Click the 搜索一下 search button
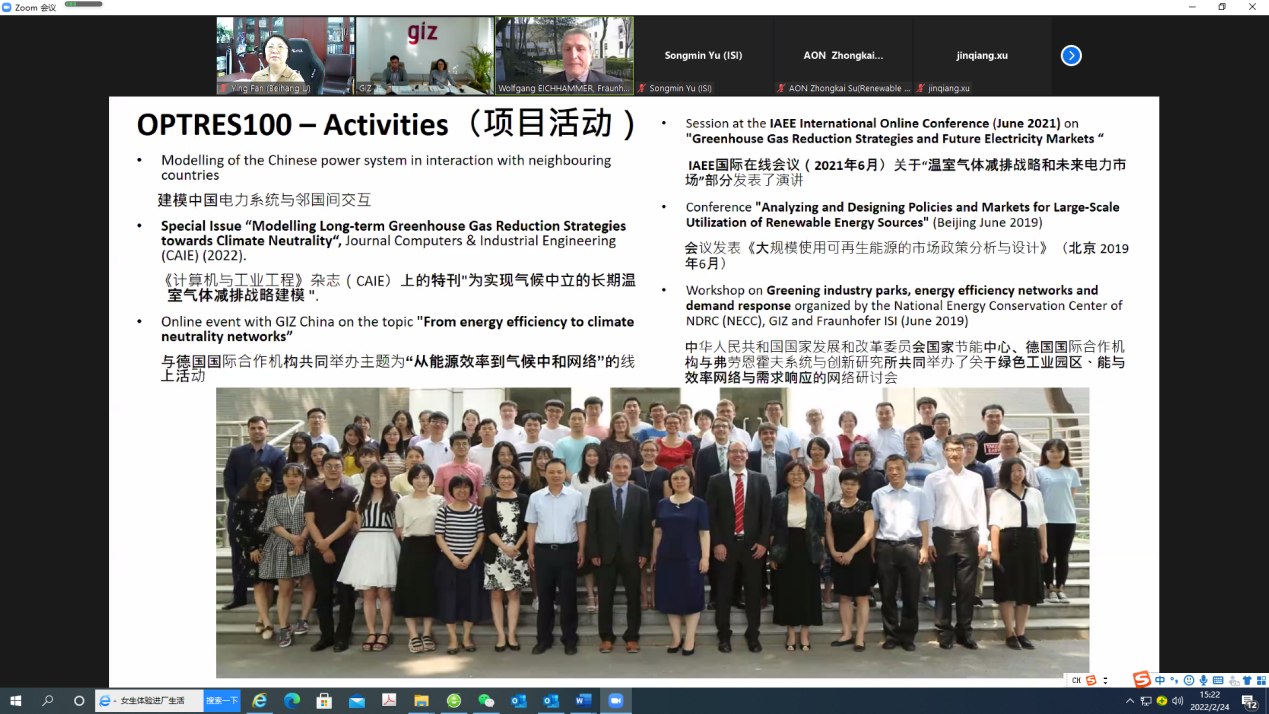The image size is (1269, 714). (x=222, y=701)
